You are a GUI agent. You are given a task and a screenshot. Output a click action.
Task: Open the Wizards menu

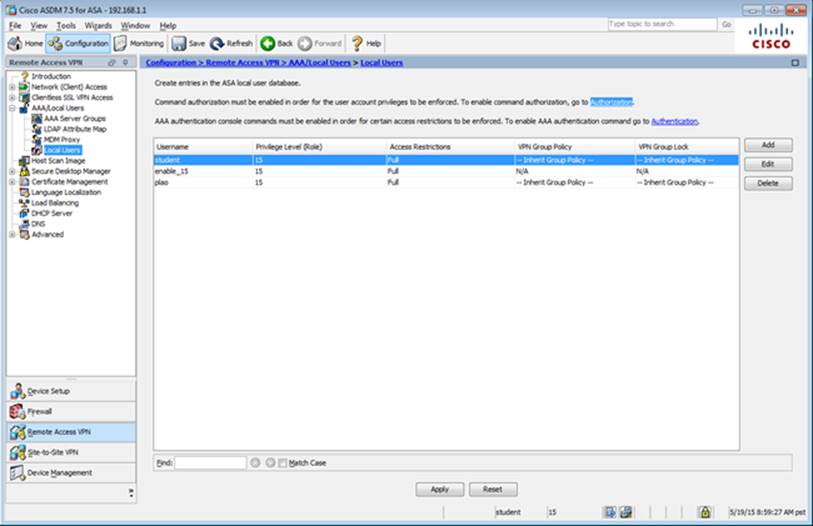tap(98, 25)
